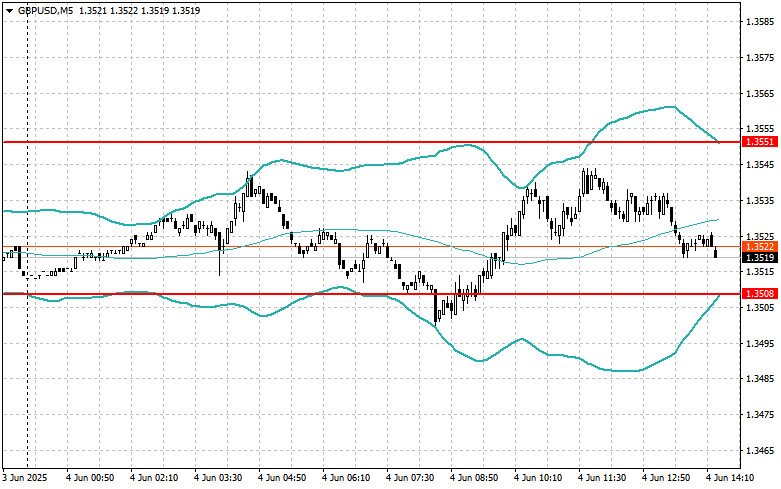Click the GBPUSD,M5 chart title text
This screenshot has height=489, width=781.
pyautogui.click(x=45, y=10)
